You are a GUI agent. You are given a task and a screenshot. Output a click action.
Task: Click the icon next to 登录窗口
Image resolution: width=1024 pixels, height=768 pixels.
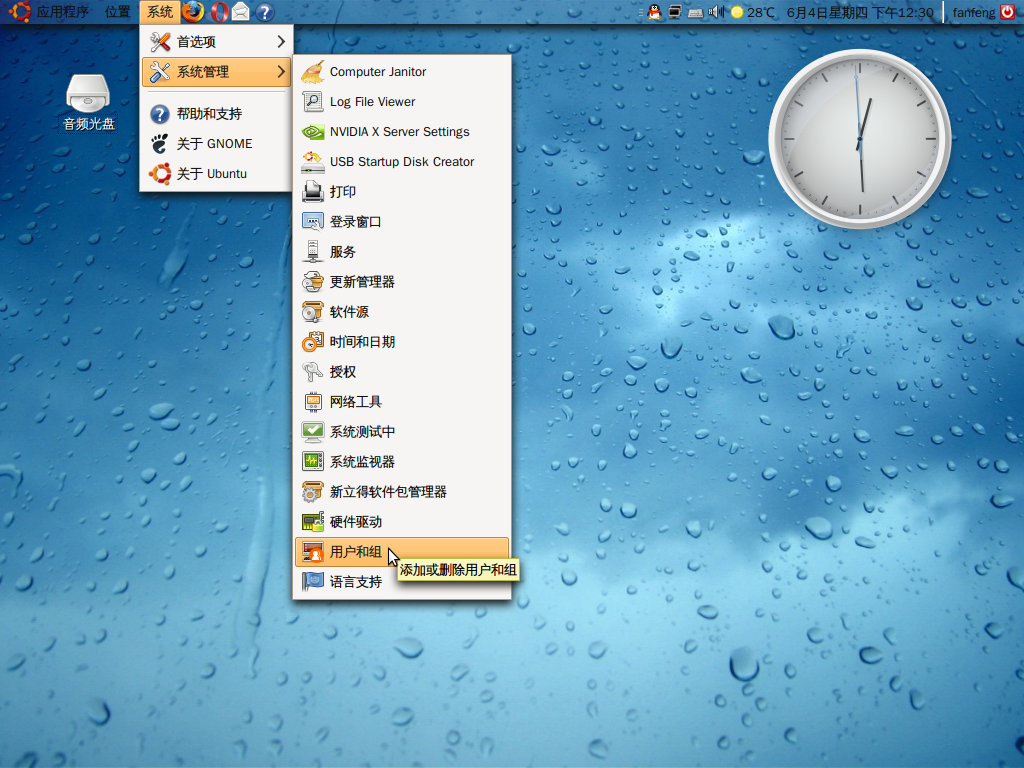[313, 222]
